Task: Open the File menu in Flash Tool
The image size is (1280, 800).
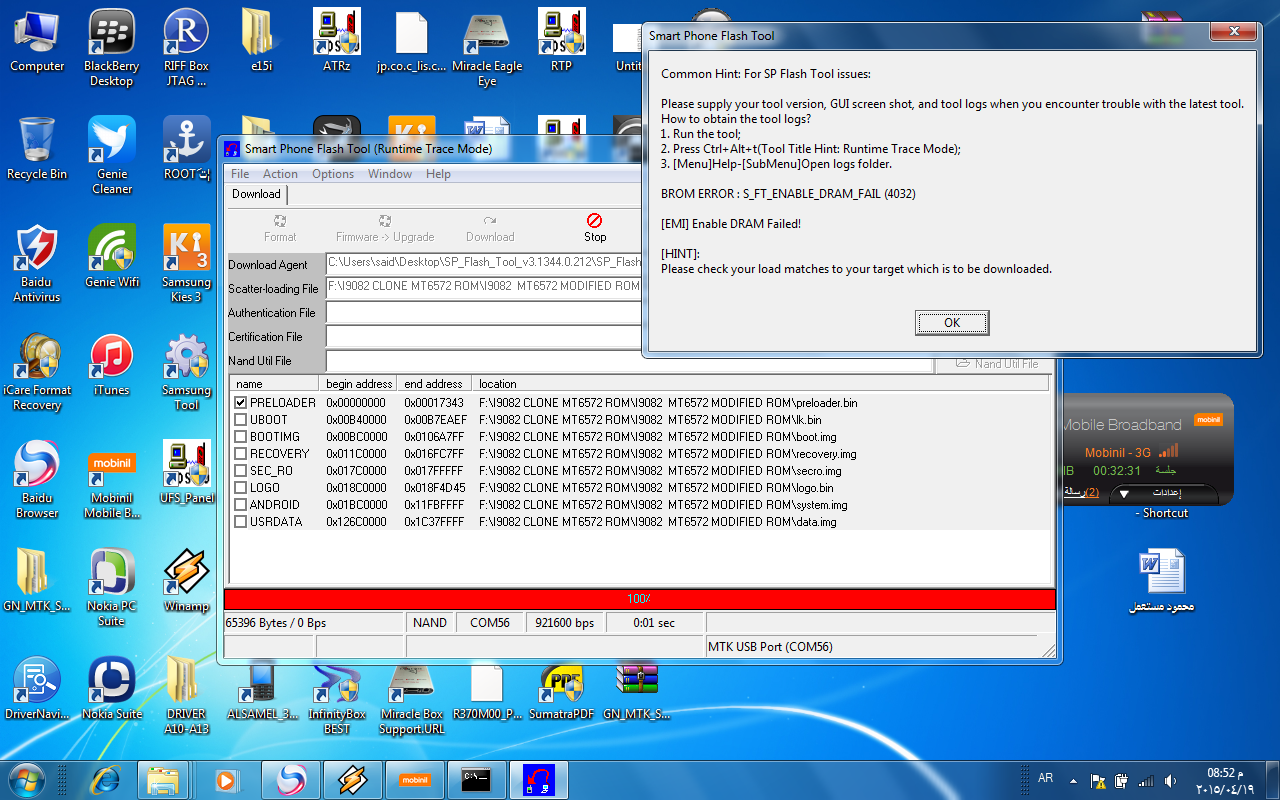Action: pos(240,174)
